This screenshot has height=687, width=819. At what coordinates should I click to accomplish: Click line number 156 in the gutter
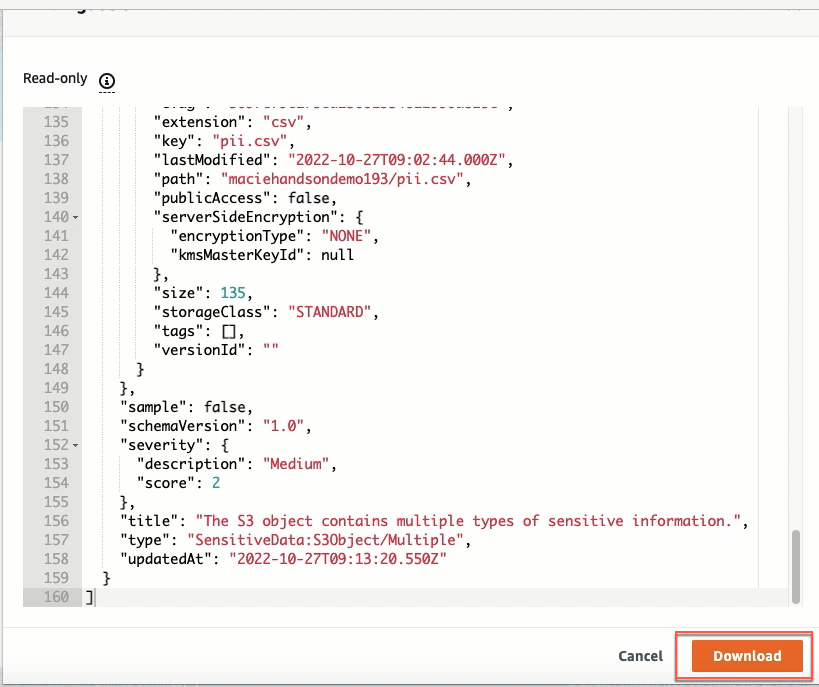coord(56,521)
